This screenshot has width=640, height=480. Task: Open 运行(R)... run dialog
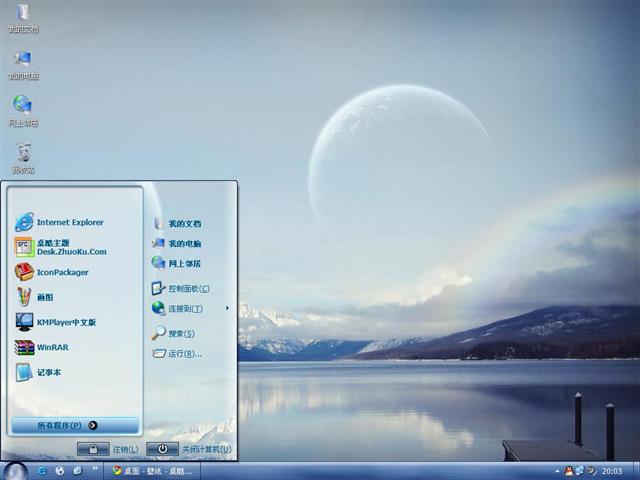tap(177, 353)
